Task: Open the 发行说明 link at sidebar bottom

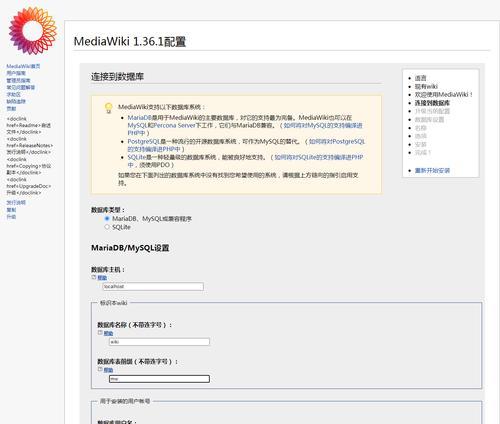Action: pos(16,203)
